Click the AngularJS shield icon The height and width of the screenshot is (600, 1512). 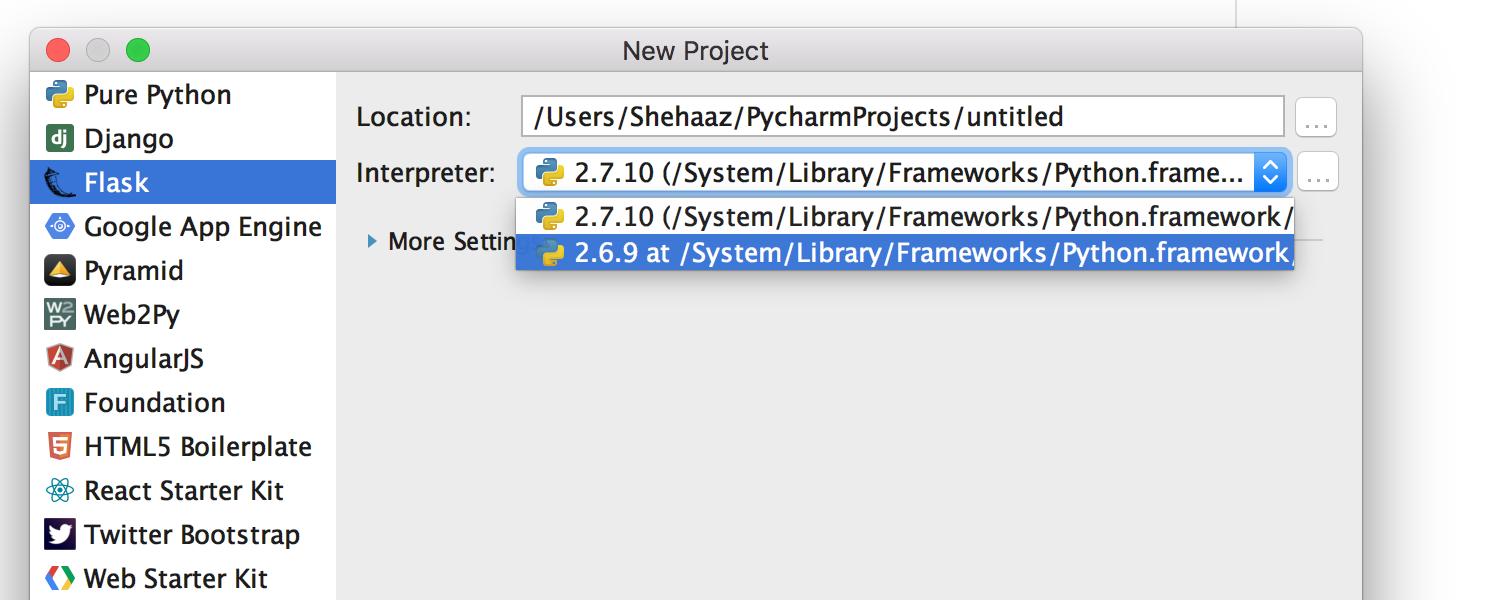pos(60,359)
